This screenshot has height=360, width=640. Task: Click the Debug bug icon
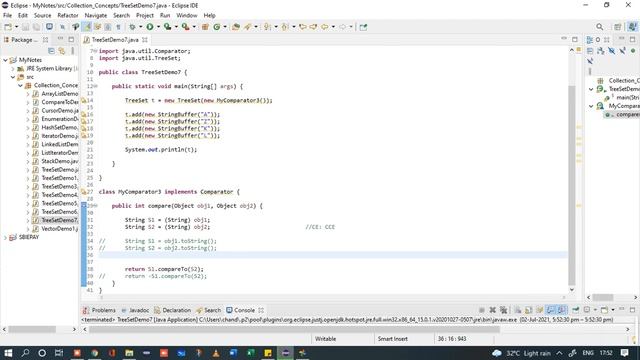(132, 27)
